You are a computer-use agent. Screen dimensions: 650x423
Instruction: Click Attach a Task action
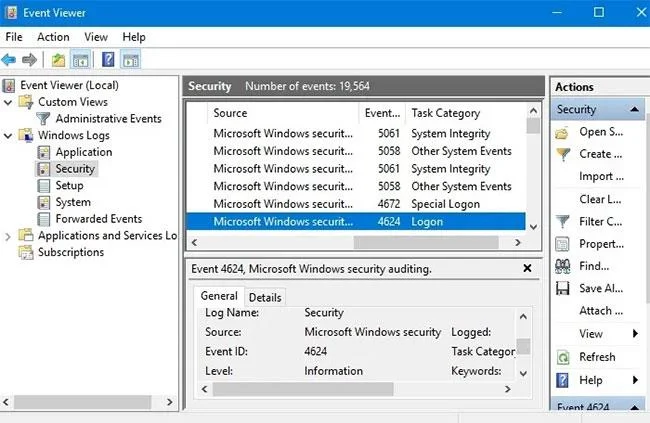click(601, 311)
